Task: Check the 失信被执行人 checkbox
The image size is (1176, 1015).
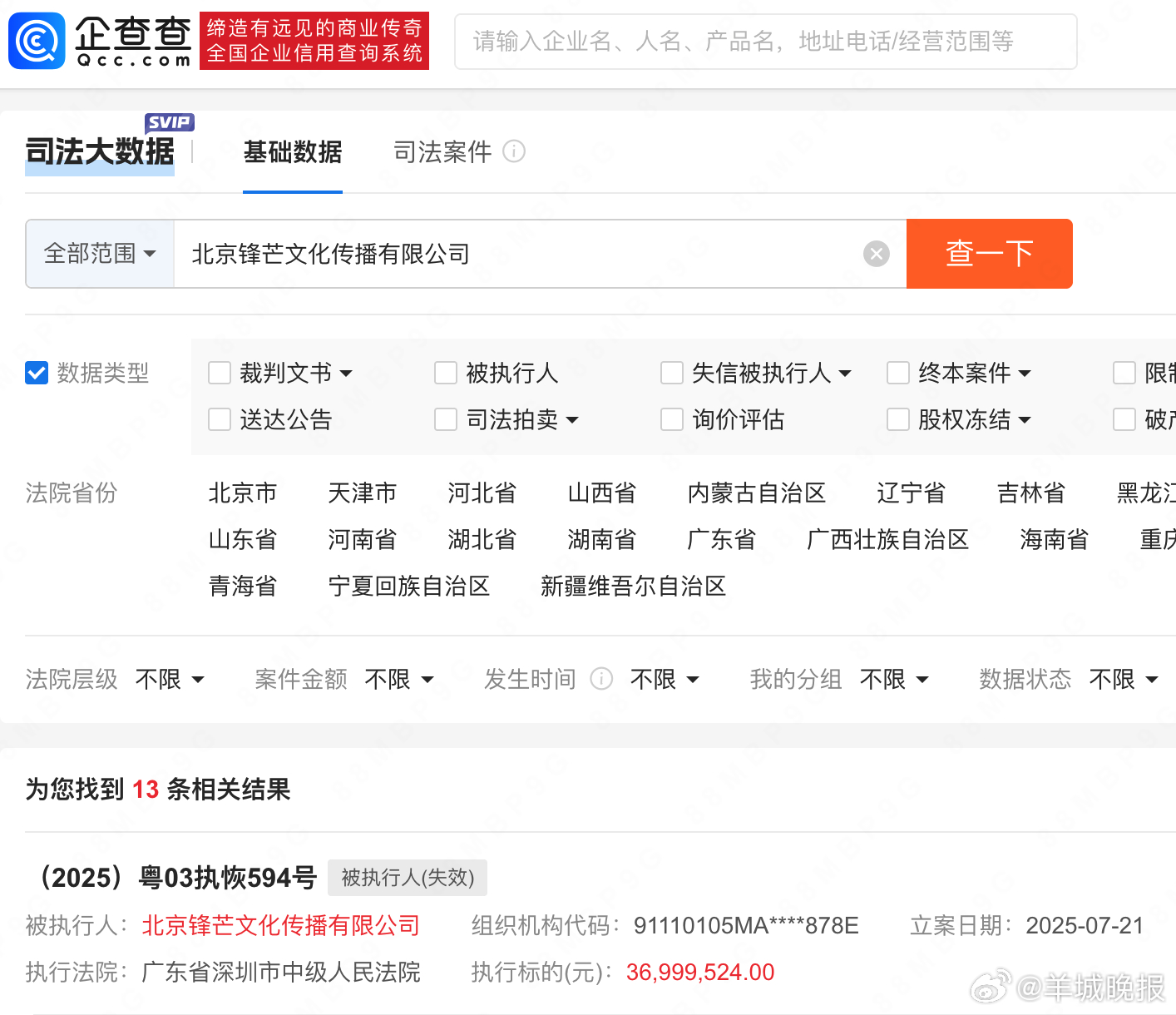Action: click(672, 373)
